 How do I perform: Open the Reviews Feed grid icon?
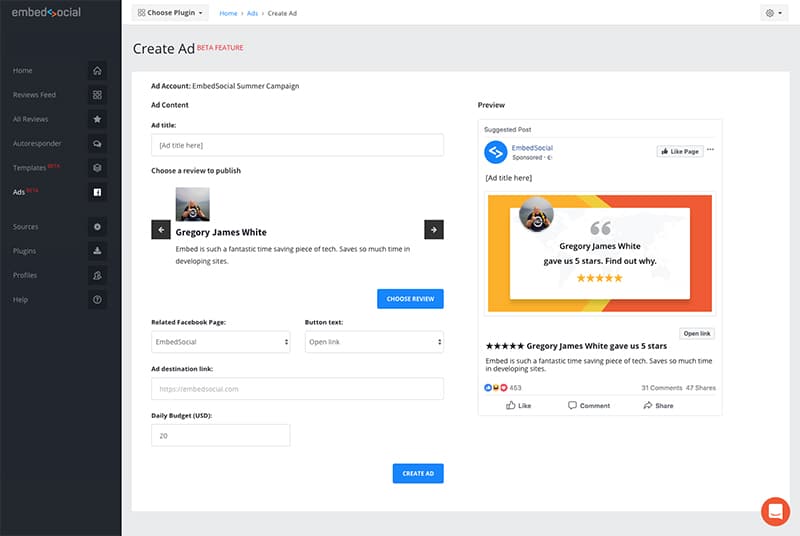coord(97,95)
